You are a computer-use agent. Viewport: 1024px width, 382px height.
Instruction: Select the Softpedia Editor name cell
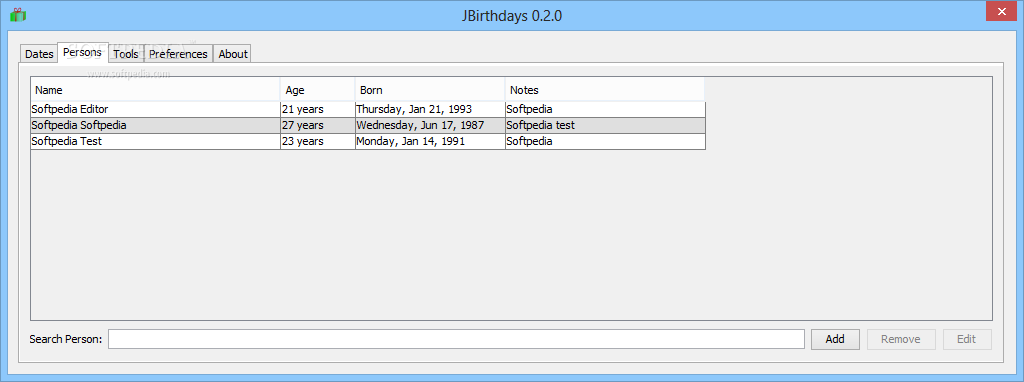155,109
